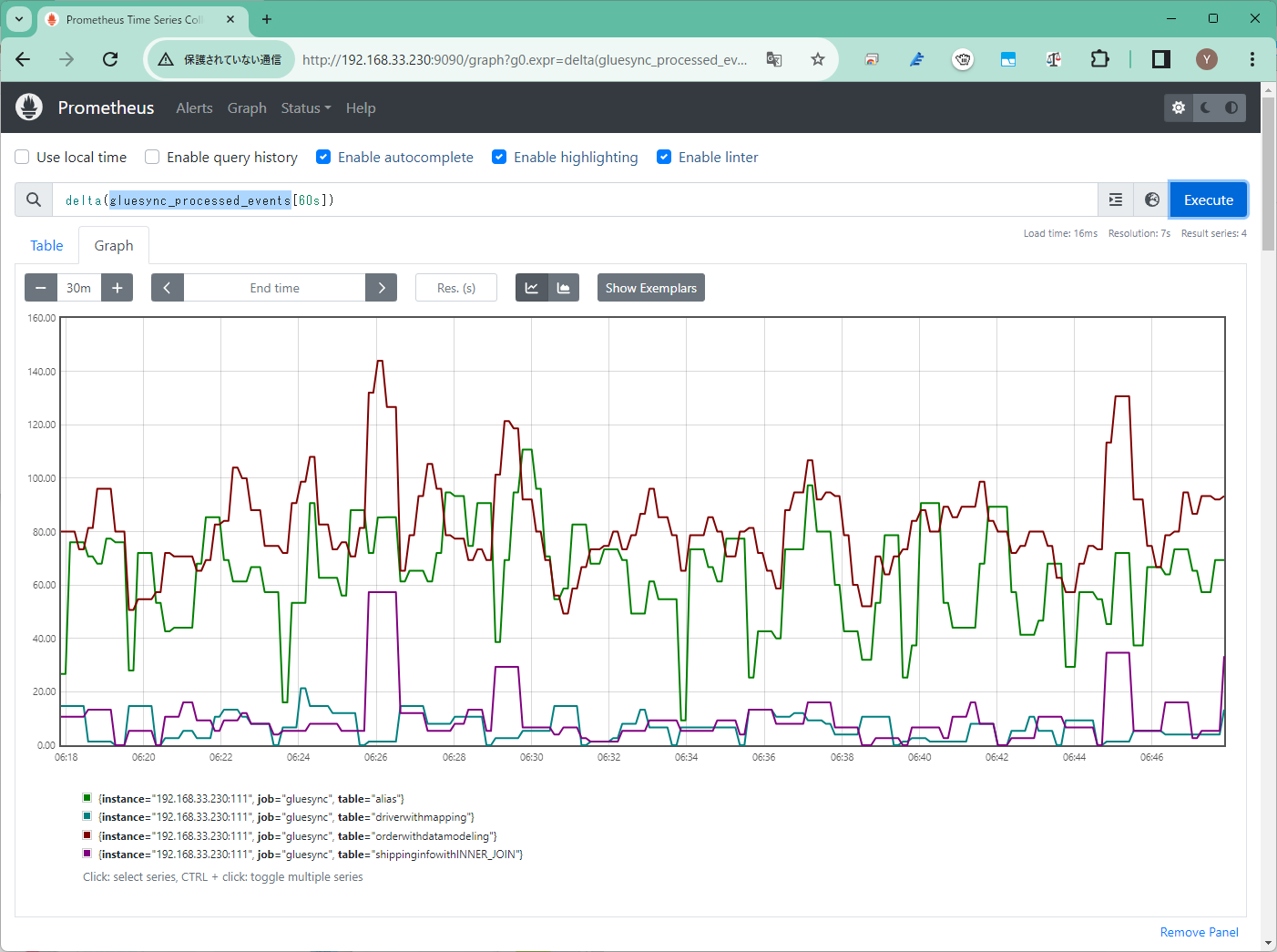Toggle the browser side panel icon
Screen dimensions: 1277x952
click(x=1161, y=59)
